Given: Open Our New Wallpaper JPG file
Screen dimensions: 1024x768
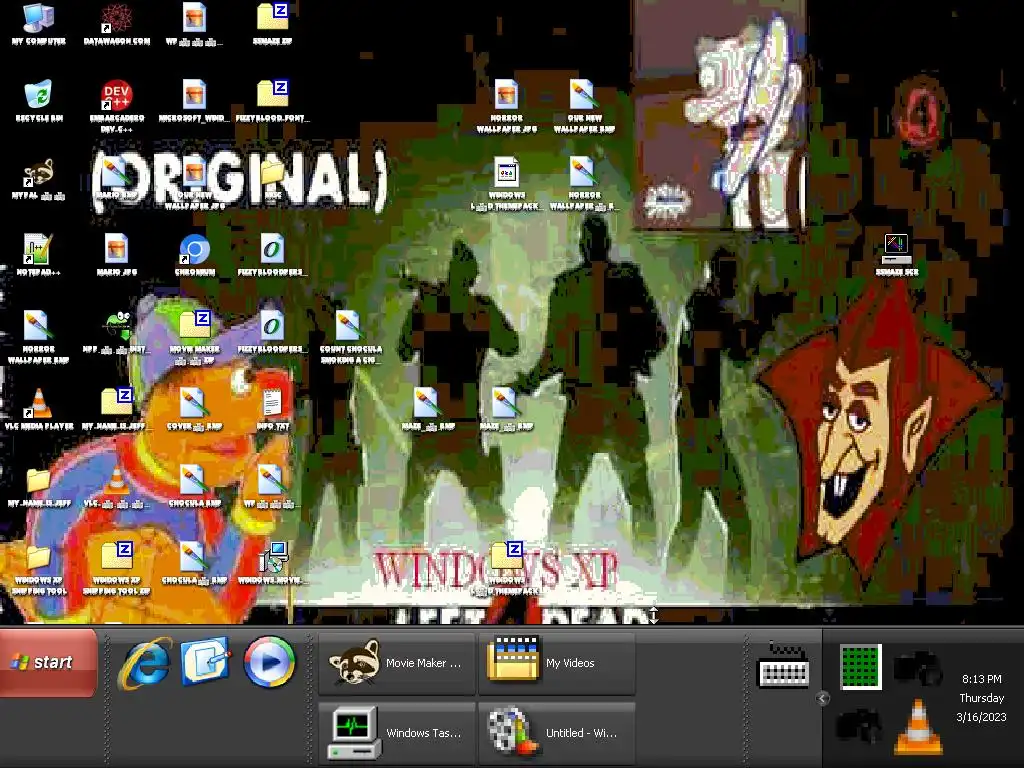Looking at the screenshot, I should (194, 184).
